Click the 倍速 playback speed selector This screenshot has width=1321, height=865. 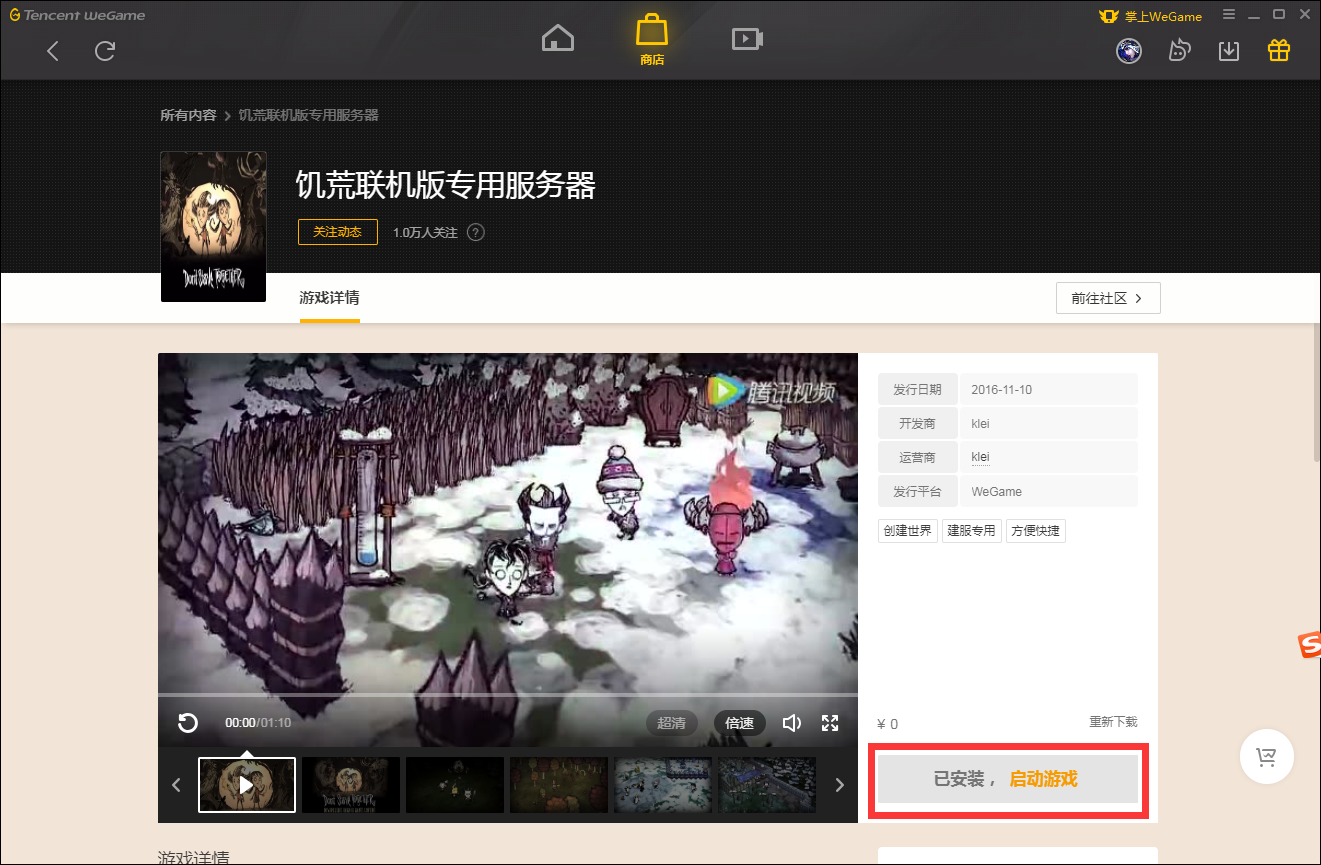pos(739,722)
